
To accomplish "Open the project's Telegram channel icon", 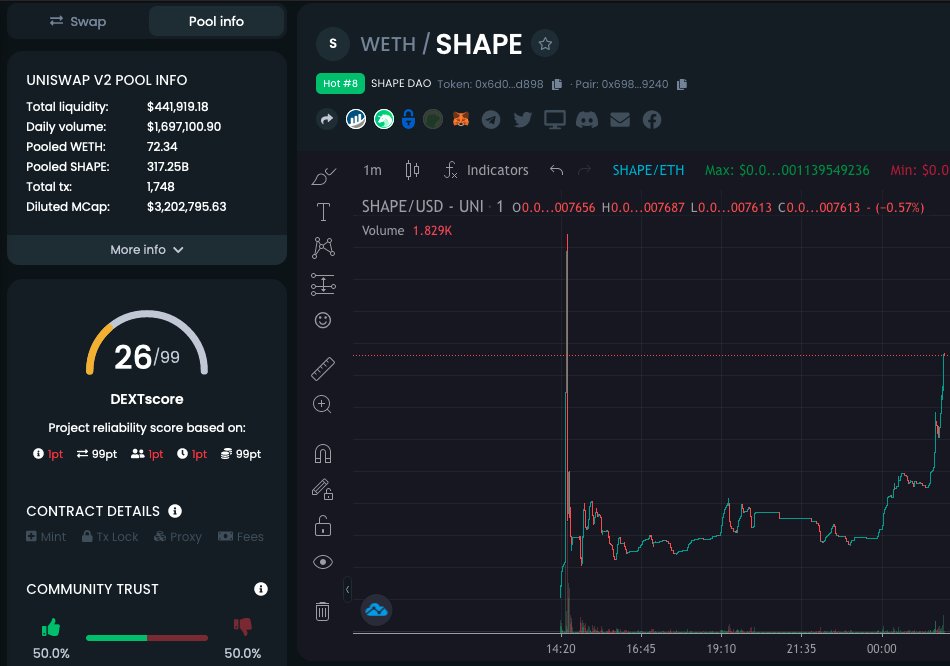I will tap(490, 119).
